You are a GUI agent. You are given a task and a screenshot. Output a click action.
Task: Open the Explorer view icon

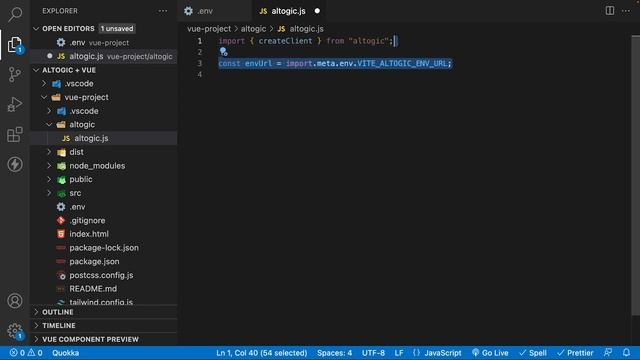(x=15, y=44)
